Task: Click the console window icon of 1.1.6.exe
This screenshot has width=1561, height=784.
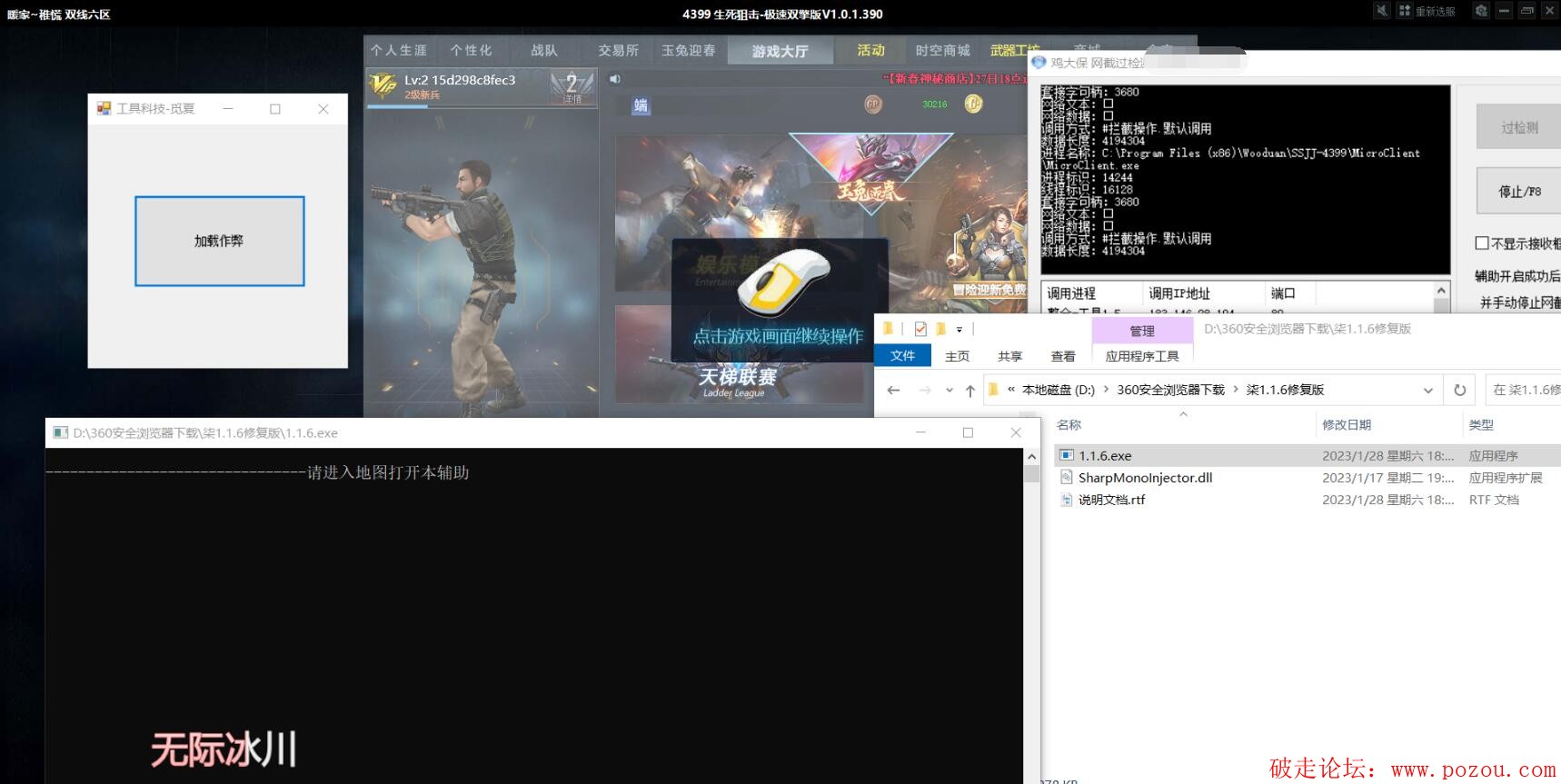Action: (60, 432)
